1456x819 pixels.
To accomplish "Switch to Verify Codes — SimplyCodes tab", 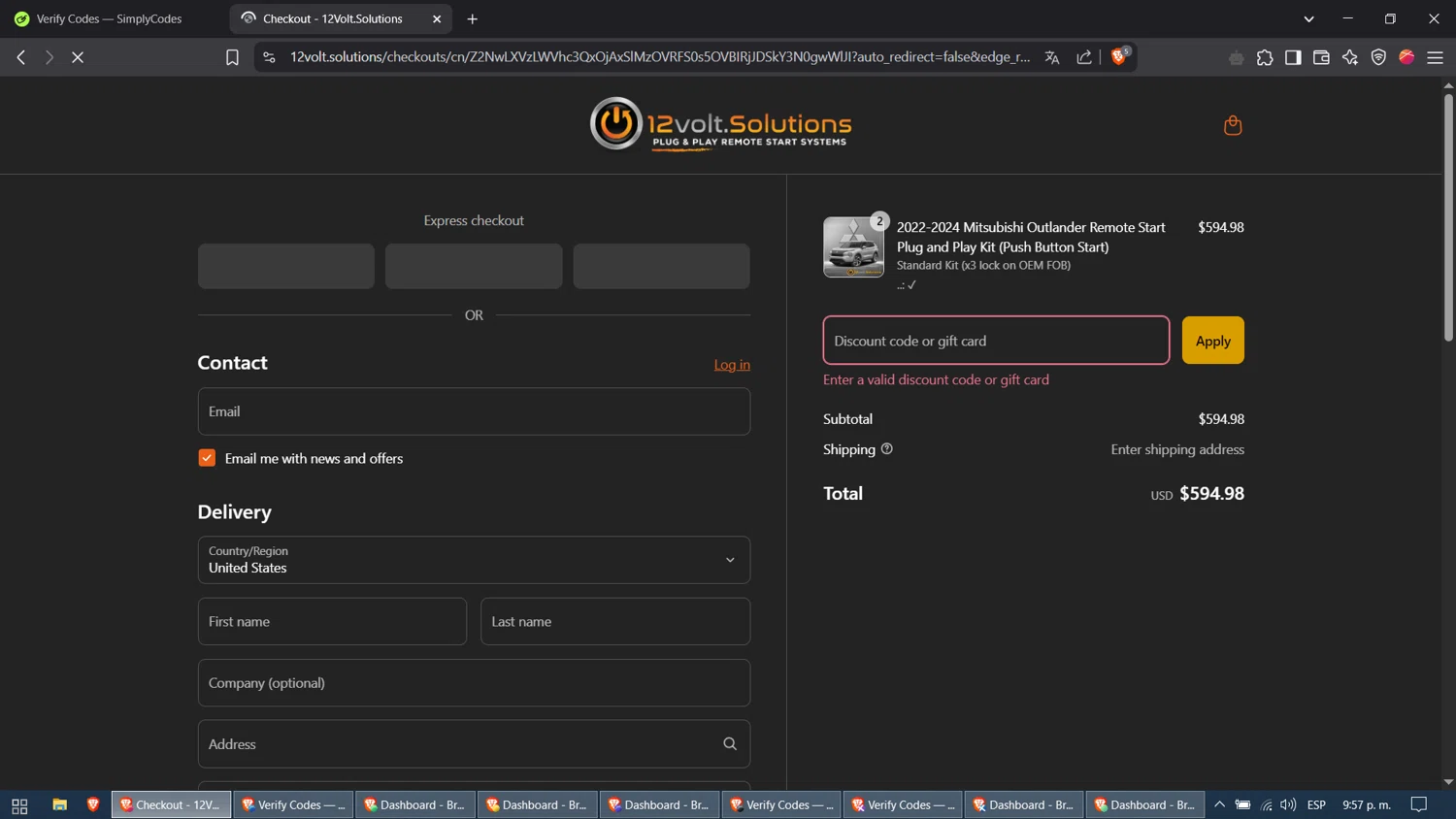I will [x=112, y=18].
